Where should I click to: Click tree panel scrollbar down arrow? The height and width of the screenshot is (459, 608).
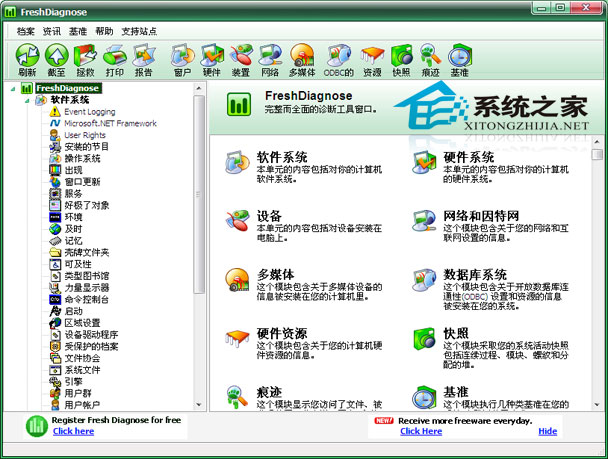tap(199, 405)
